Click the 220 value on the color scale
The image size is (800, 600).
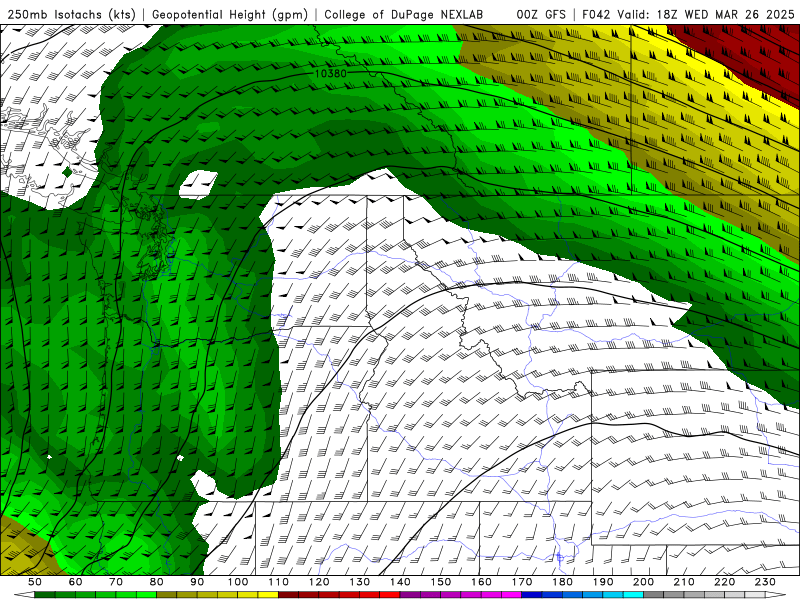[724, 582]
